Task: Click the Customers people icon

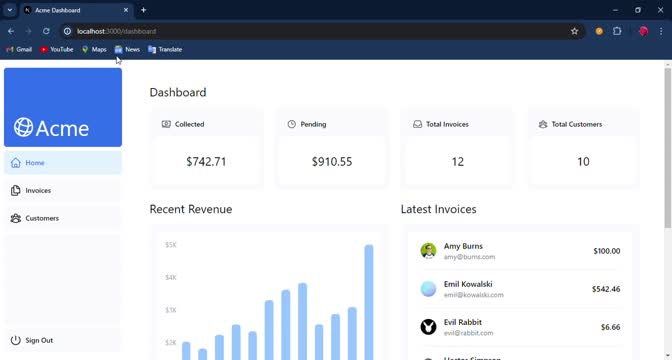Action: 15,218
